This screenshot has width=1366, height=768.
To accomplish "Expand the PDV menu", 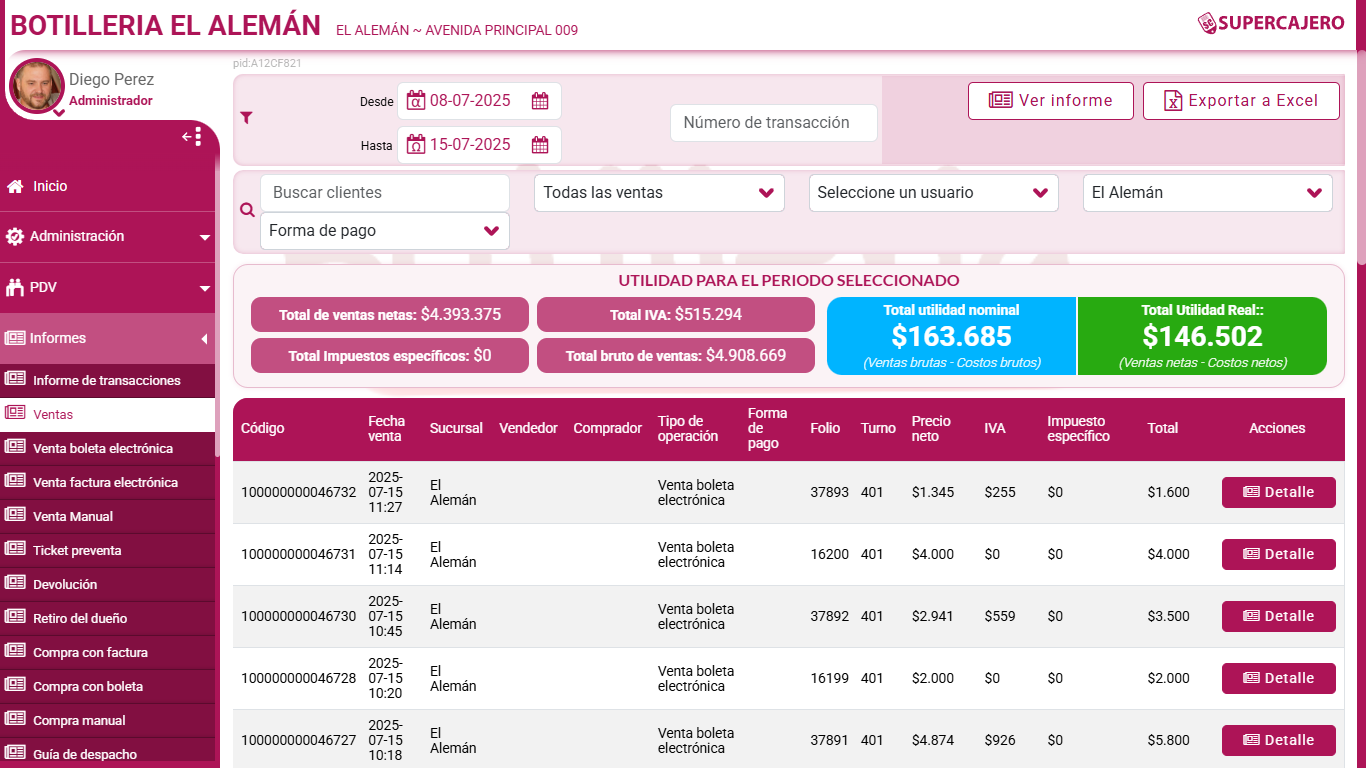I will 107,288.
